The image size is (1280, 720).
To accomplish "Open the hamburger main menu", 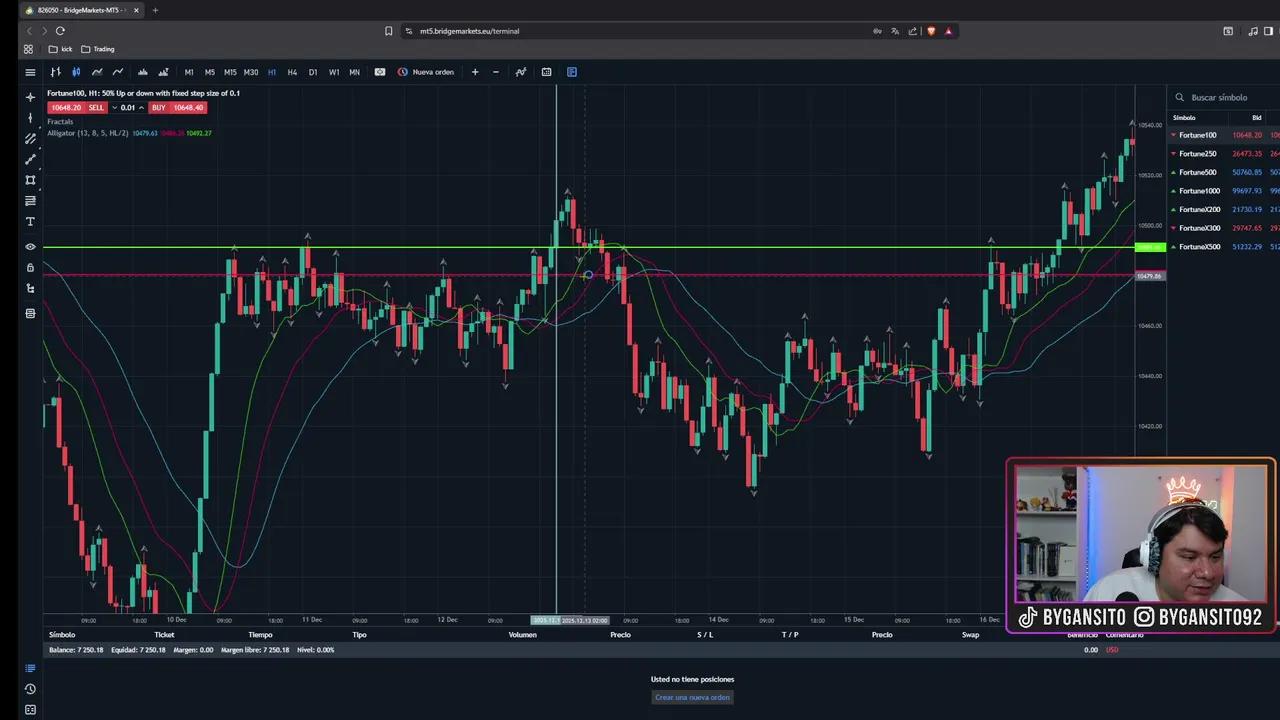I will tap(30, 72).
